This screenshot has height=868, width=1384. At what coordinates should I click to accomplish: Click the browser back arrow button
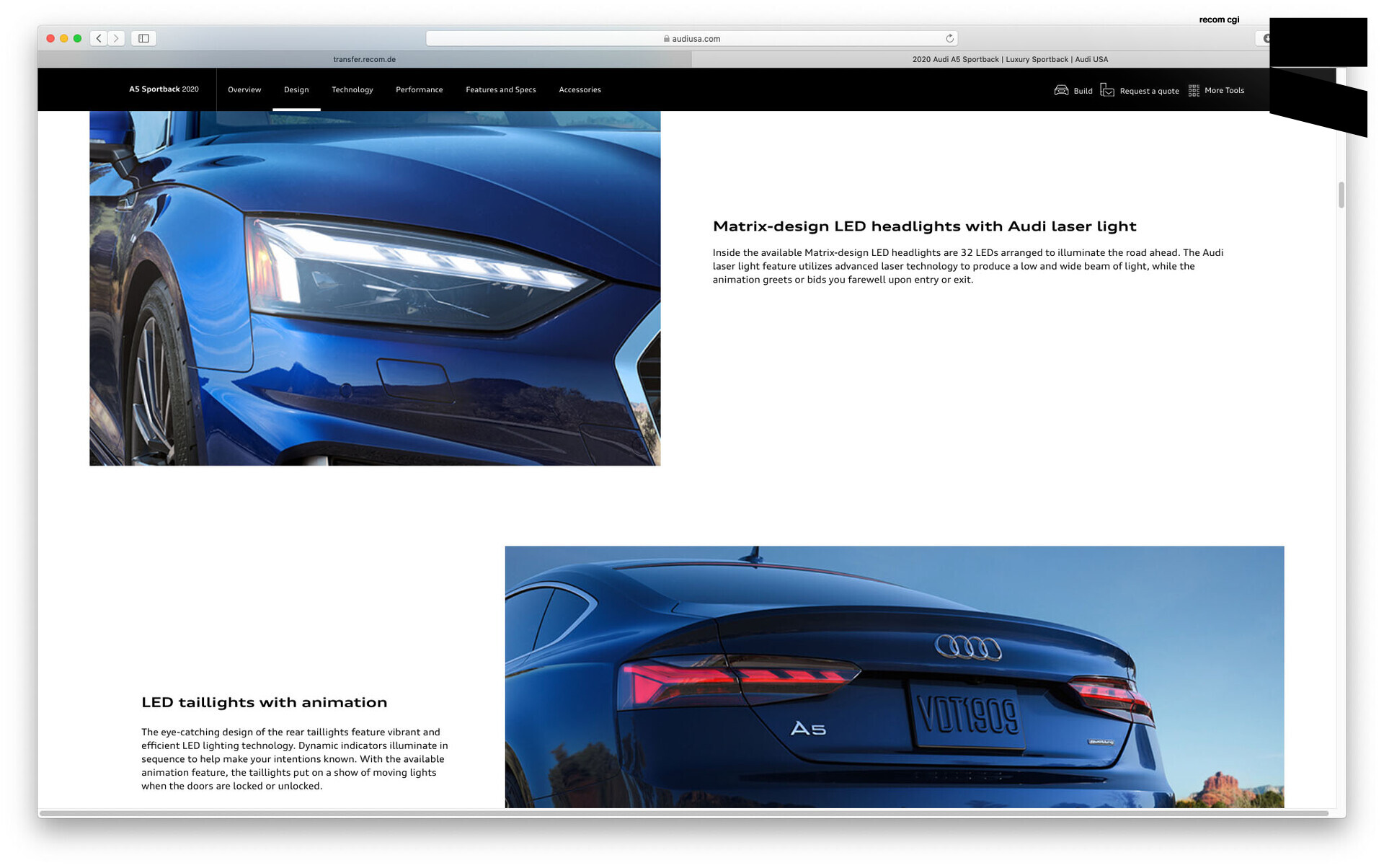point(99,38)
